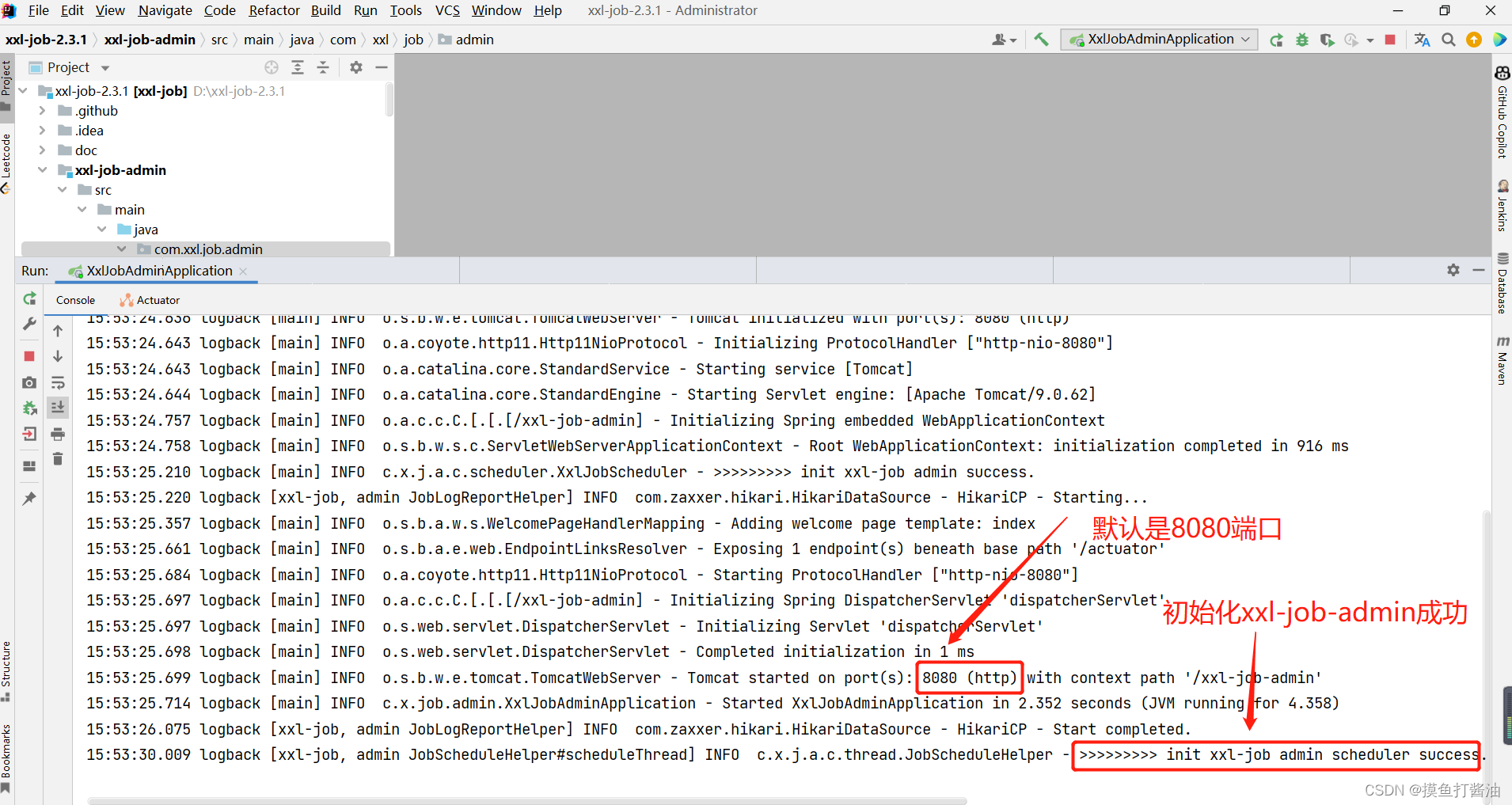The image size is (1512, 805).
Task: Open Jenkins side panel
Action: pos(1502,205)
